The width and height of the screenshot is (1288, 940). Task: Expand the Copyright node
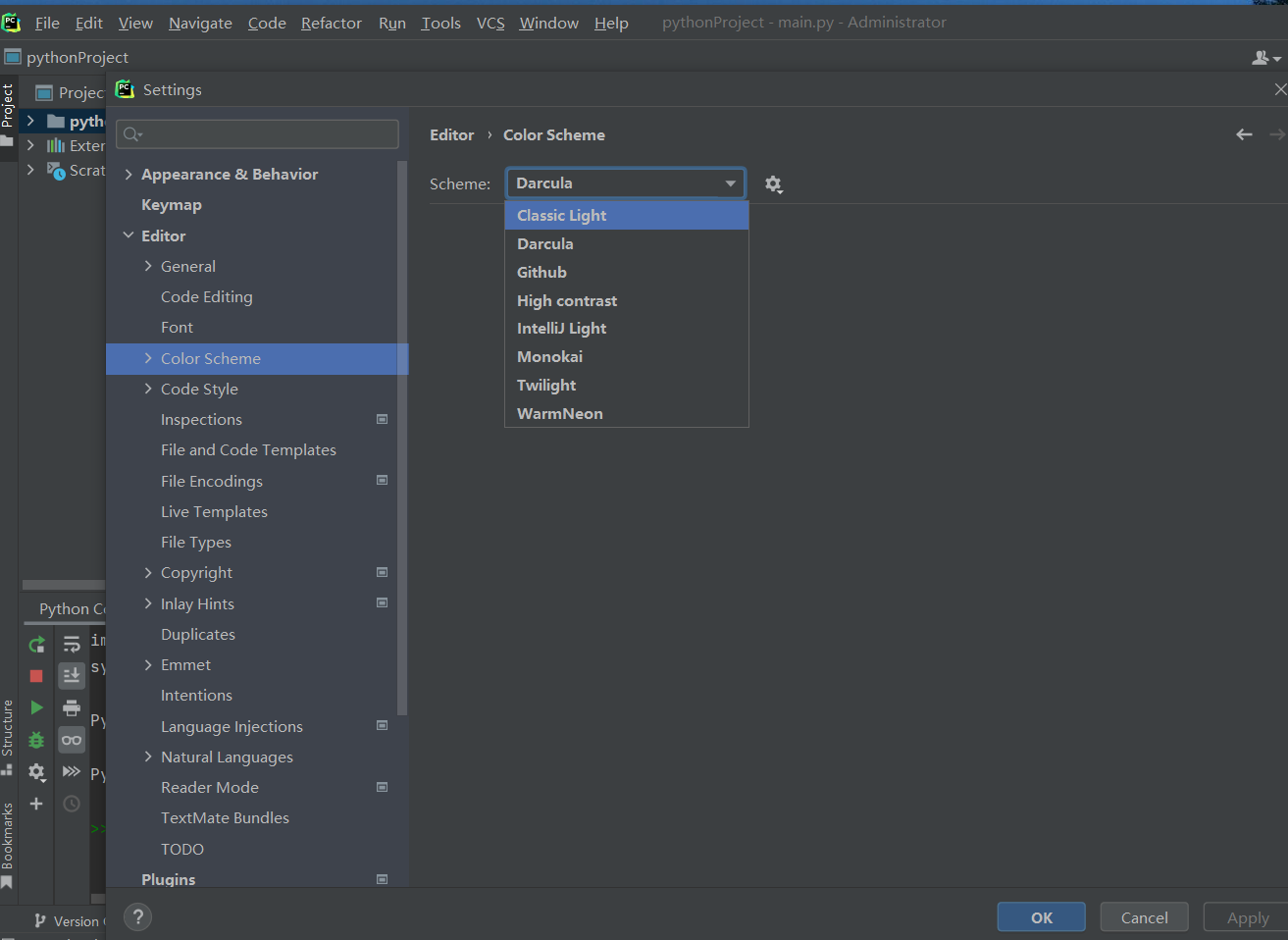point(148,572)
